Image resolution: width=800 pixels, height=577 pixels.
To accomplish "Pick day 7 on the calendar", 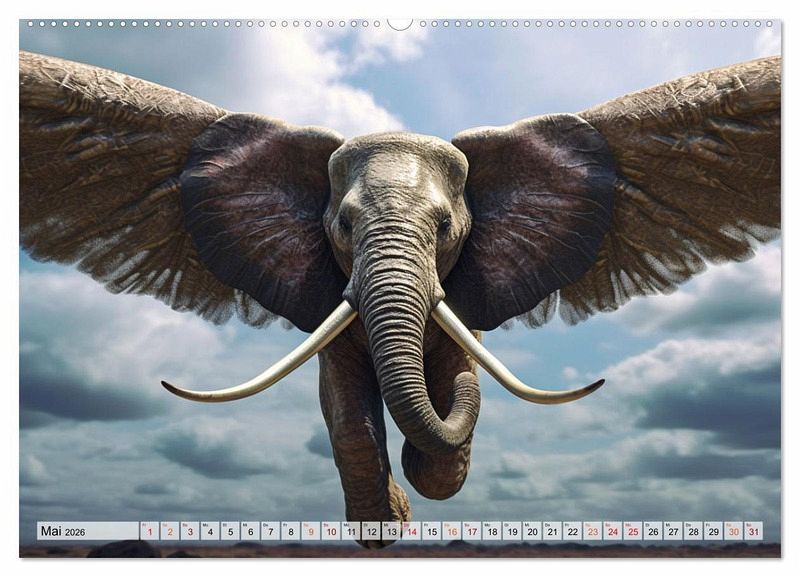I will coord(270,531).
